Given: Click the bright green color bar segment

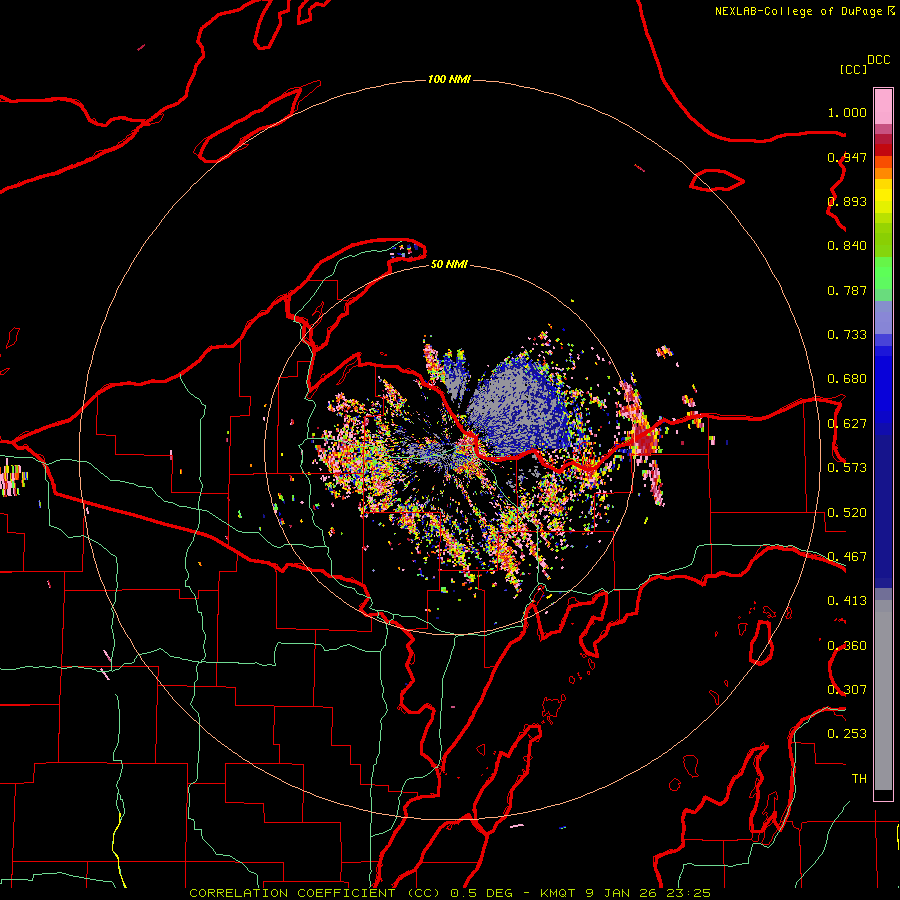Looking at the screenshot, I should tap(883, 273).
